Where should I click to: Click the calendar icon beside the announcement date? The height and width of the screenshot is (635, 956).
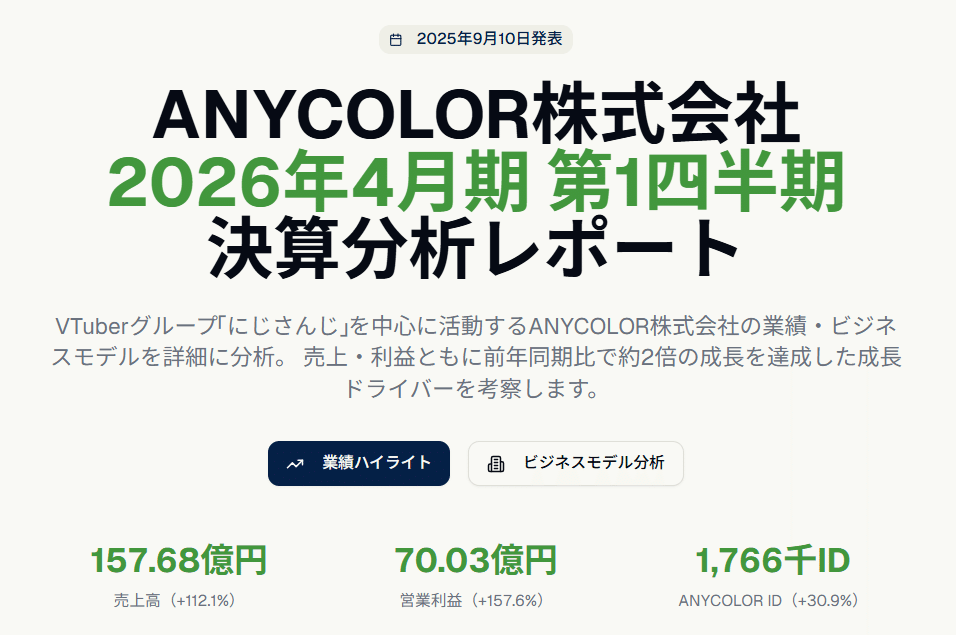click(396, 40)
